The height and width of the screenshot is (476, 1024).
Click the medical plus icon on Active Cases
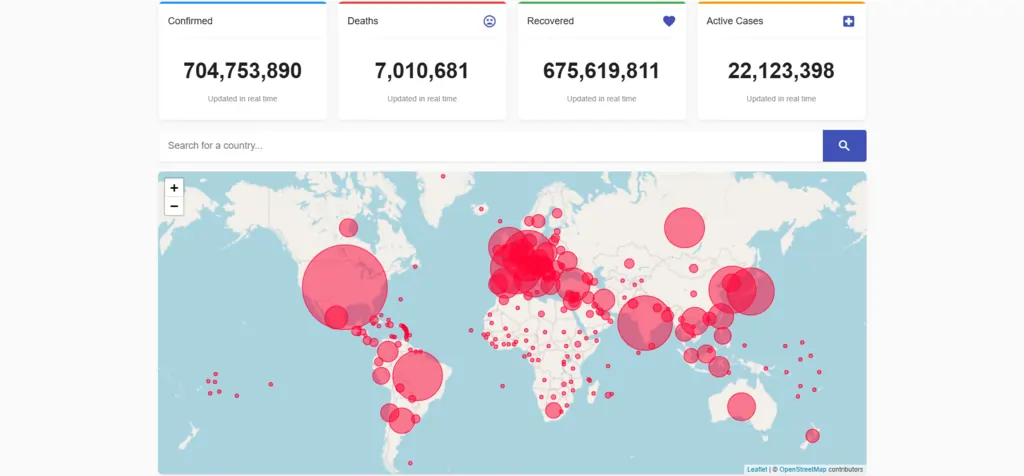click(849, 21)
